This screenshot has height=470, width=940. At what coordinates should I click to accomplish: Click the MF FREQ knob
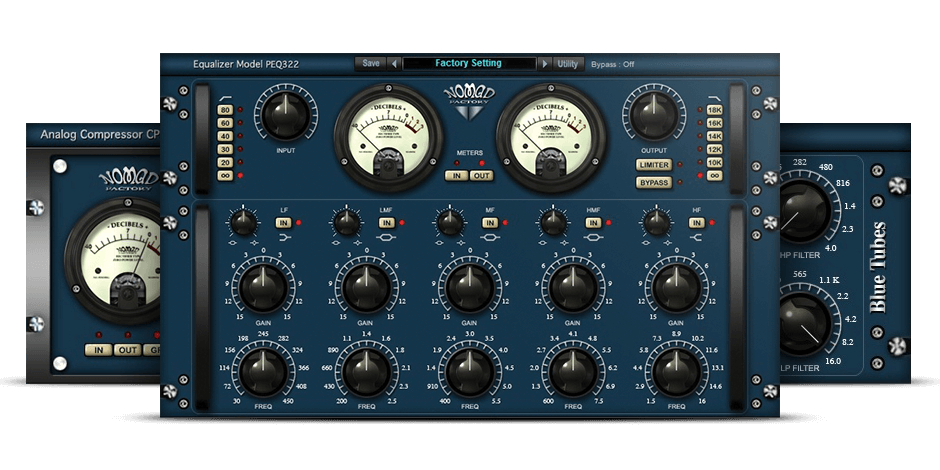470,372
